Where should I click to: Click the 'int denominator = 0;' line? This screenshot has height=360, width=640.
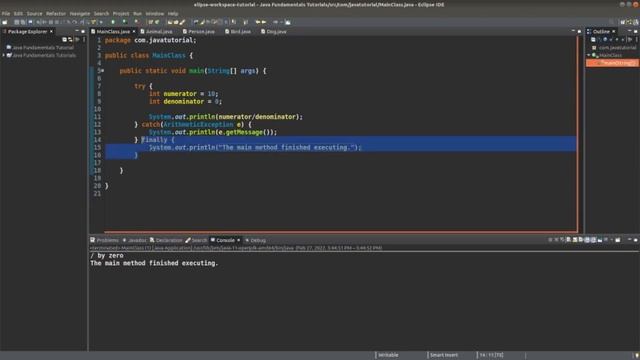click(186, 102)
